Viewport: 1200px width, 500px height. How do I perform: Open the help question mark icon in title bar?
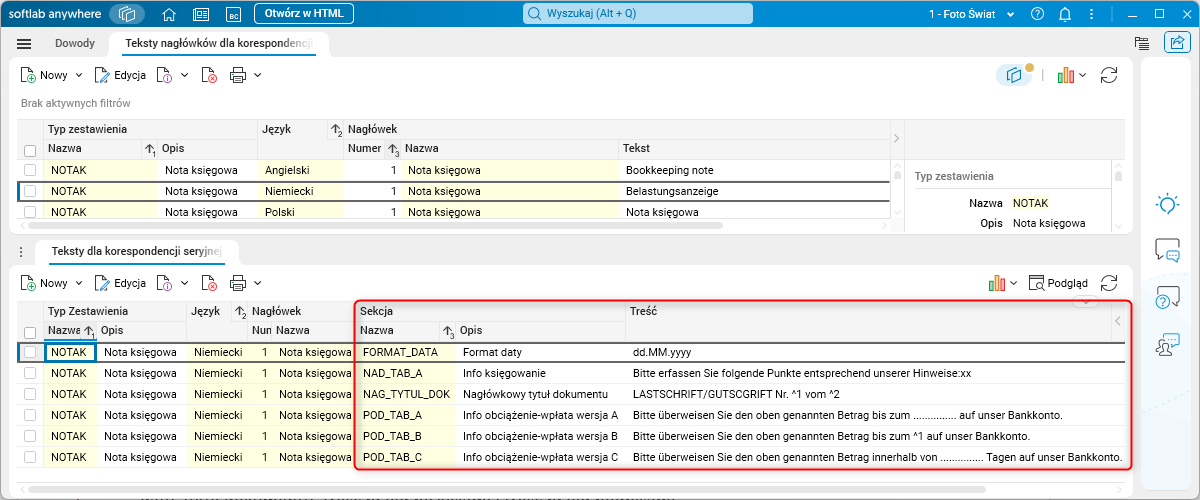pos(1037,14)
